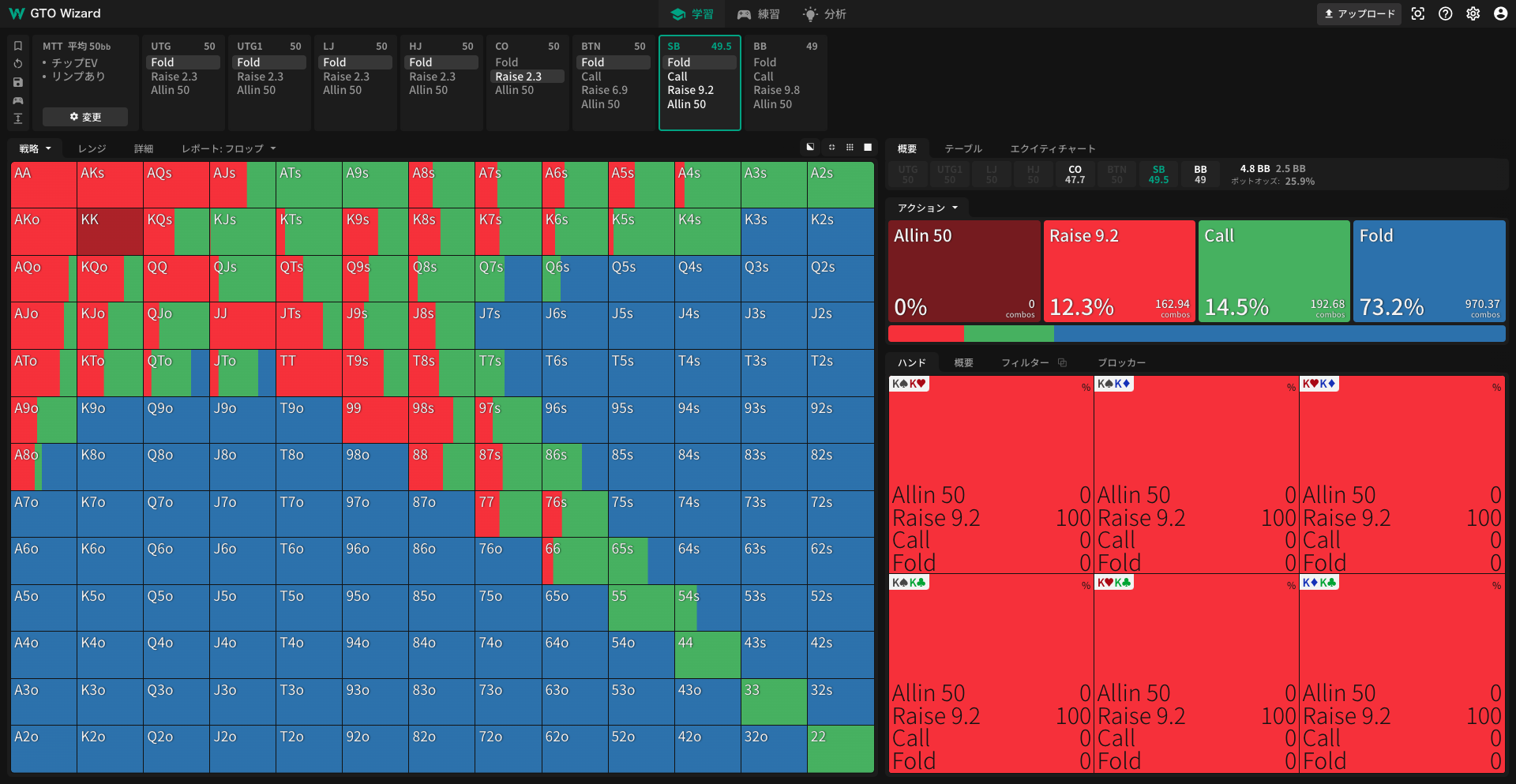The height and width of the screenshot is (784, 1516).
Task: Switch to the ブロッカー tab
Action: [x=1121, y=362]
